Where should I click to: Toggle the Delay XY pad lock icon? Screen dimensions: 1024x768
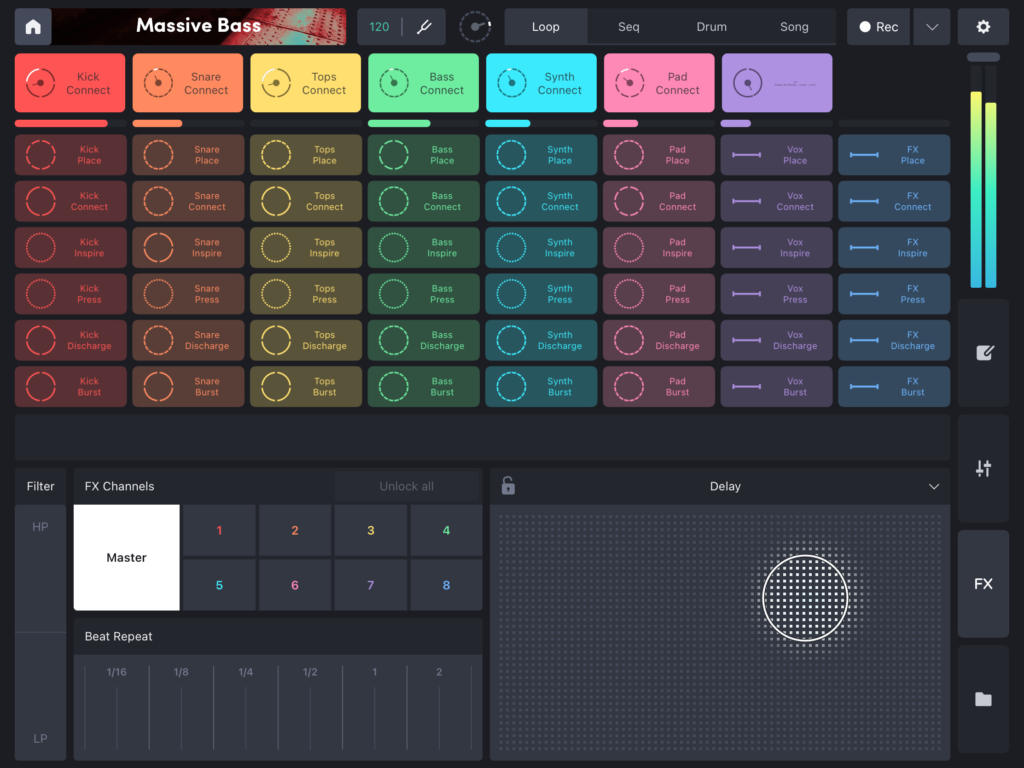508,486
